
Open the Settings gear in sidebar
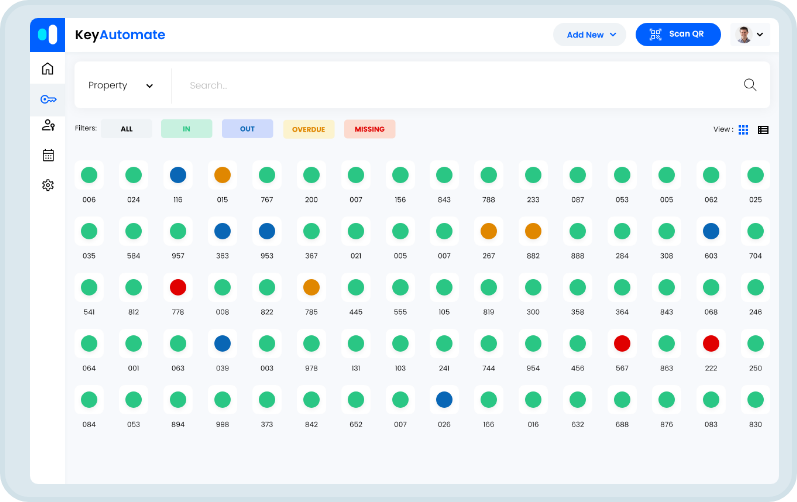point(47,185)
